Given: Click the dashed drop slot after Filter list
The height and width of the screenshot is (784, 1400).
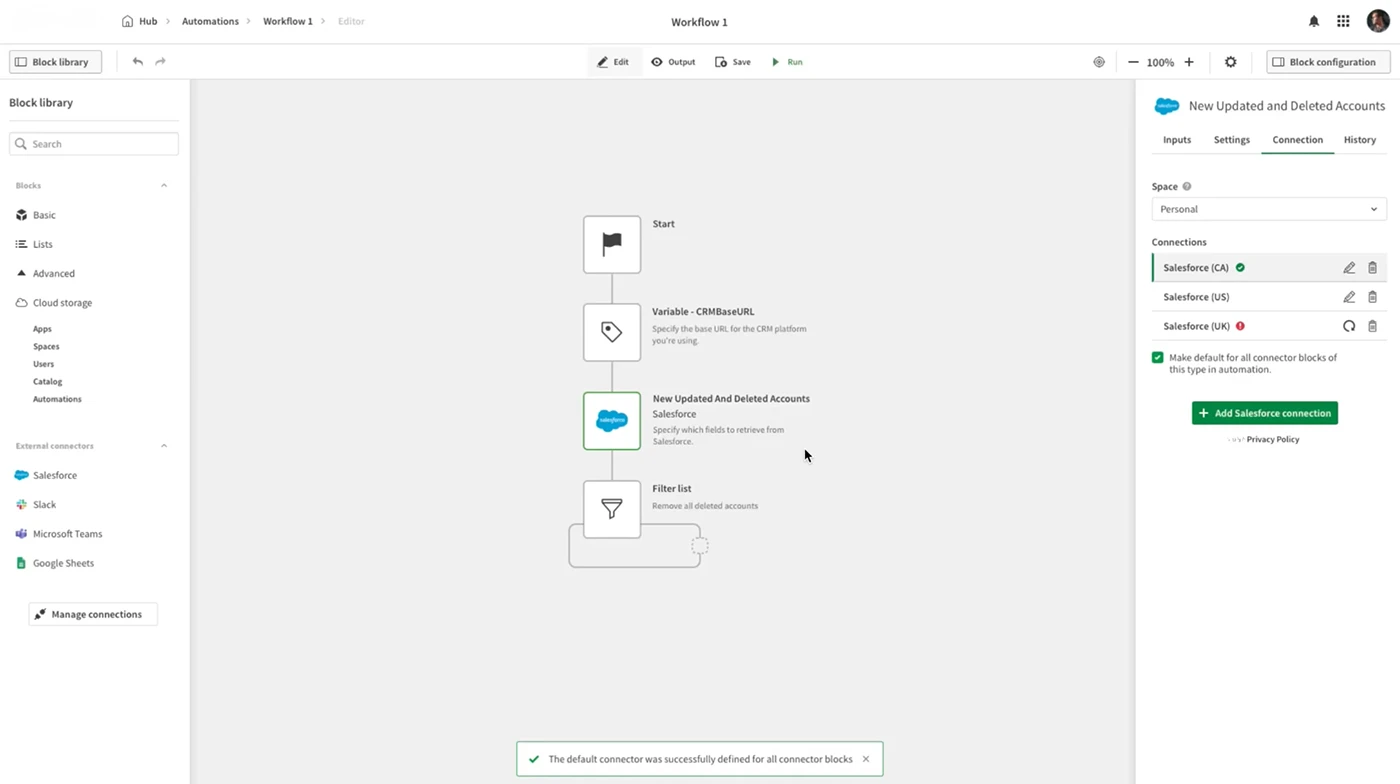Looking at the screenshot, I should click(x=700, y=546).
